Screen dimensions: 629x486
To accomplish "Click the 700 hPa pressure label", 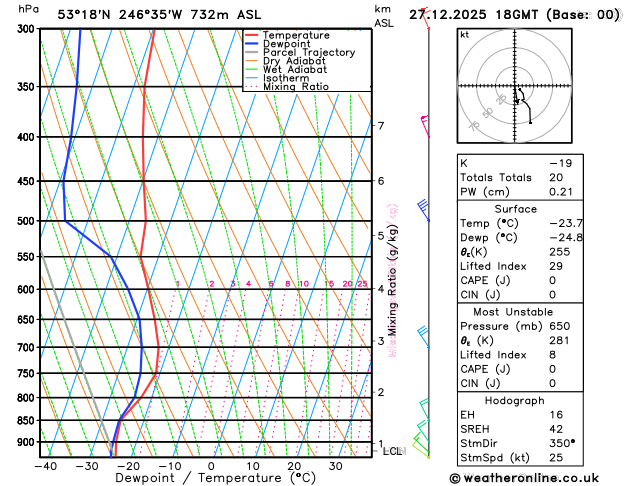I will (x=28, y=347).
